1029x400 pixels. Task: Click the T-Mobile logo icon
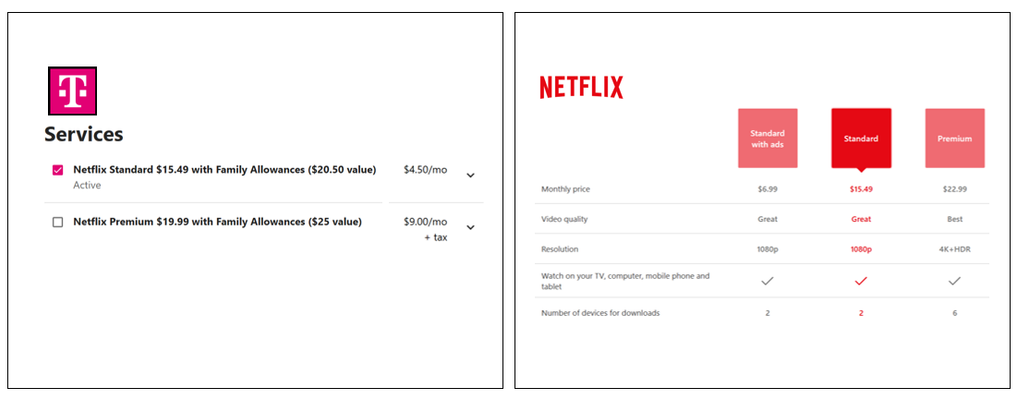(72, 90)
